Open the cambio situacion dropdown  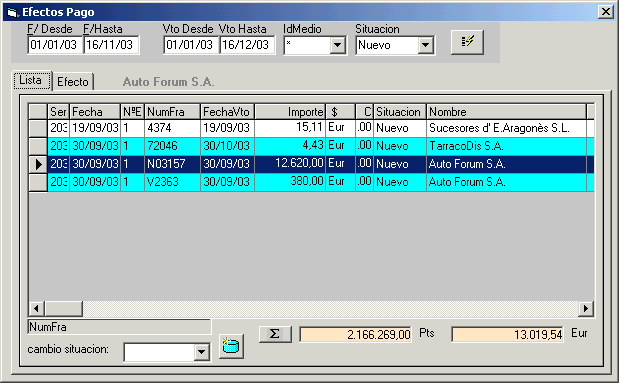pos(201,351)
